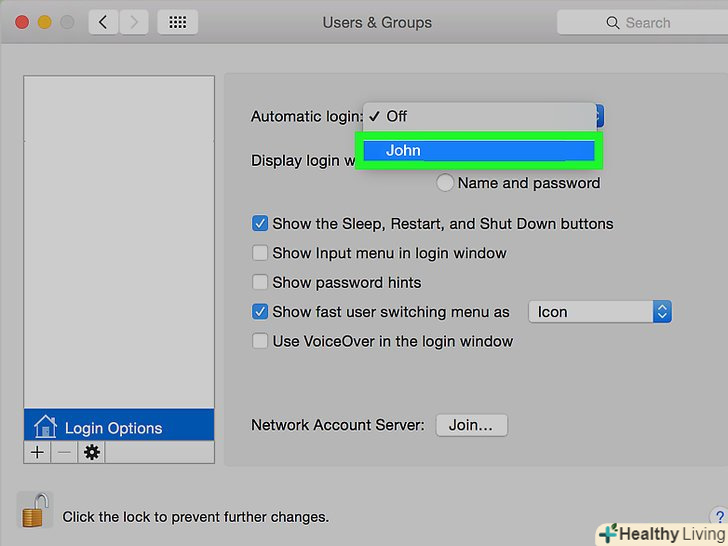This screenshot has height=546, width=728.
Task: Click the minus icon to remove user
Action: pos(64,452)
